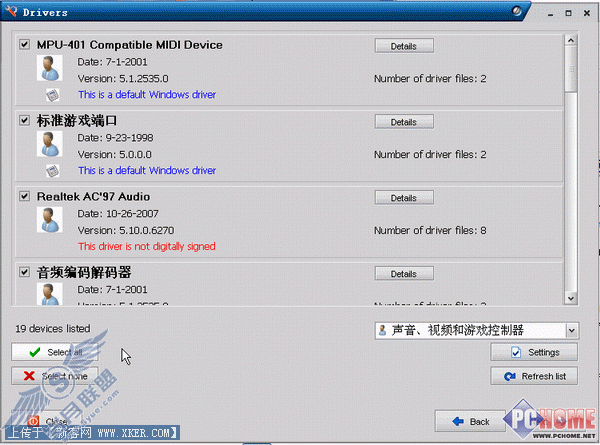The image size is (600, 445).
Task: Click the 标准游戏端口 device category icon
Action: (50, 144)
